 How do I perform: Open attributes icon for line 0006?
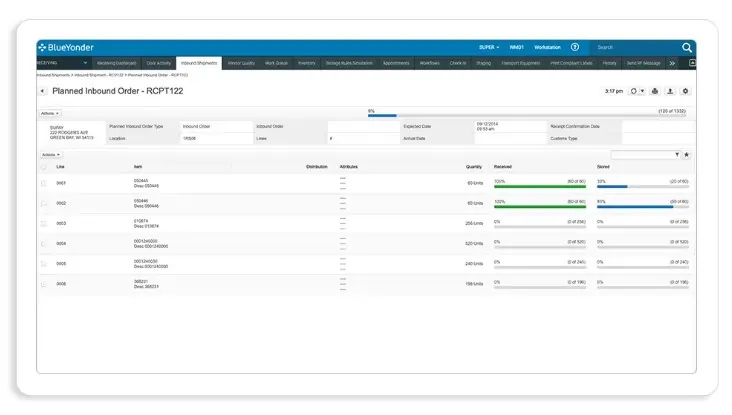click(x=343, y=283)
